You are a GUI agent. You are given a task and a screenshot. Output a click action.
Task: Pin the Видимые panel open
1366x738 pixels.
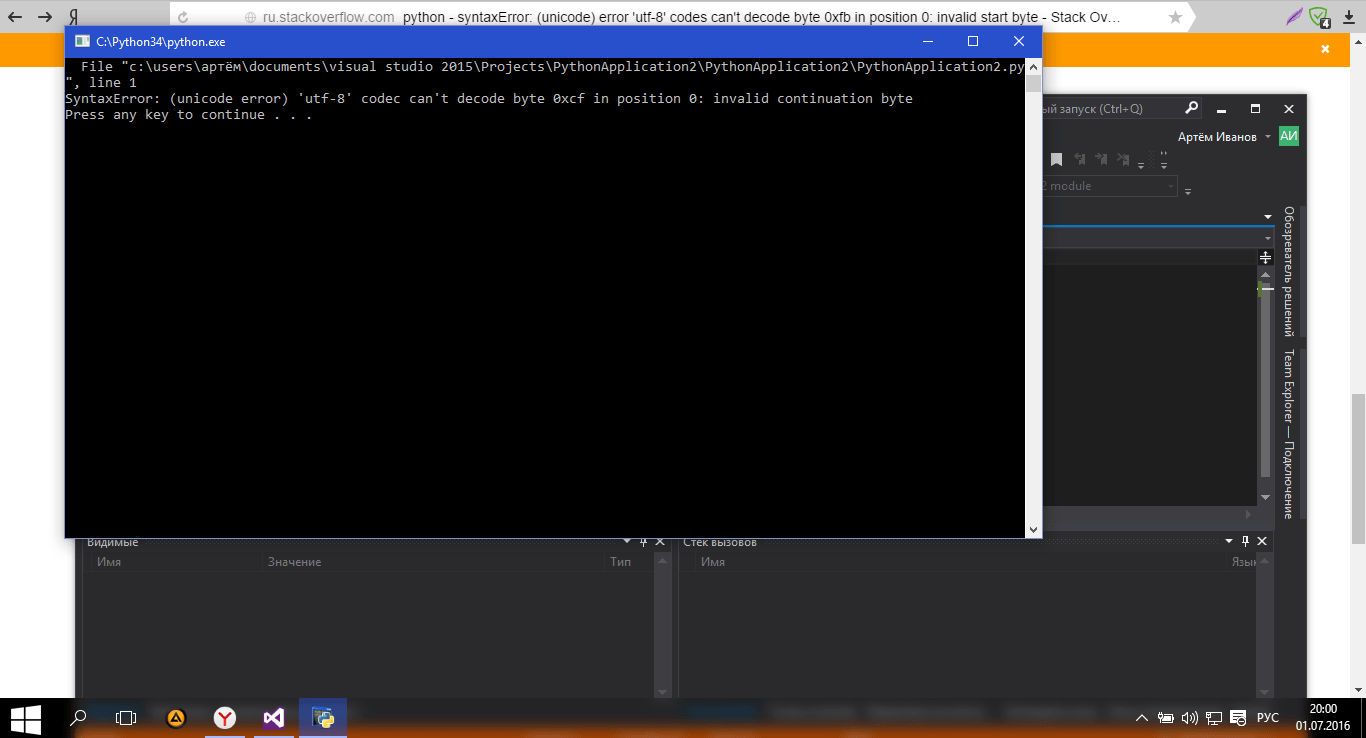pos(643,541)
